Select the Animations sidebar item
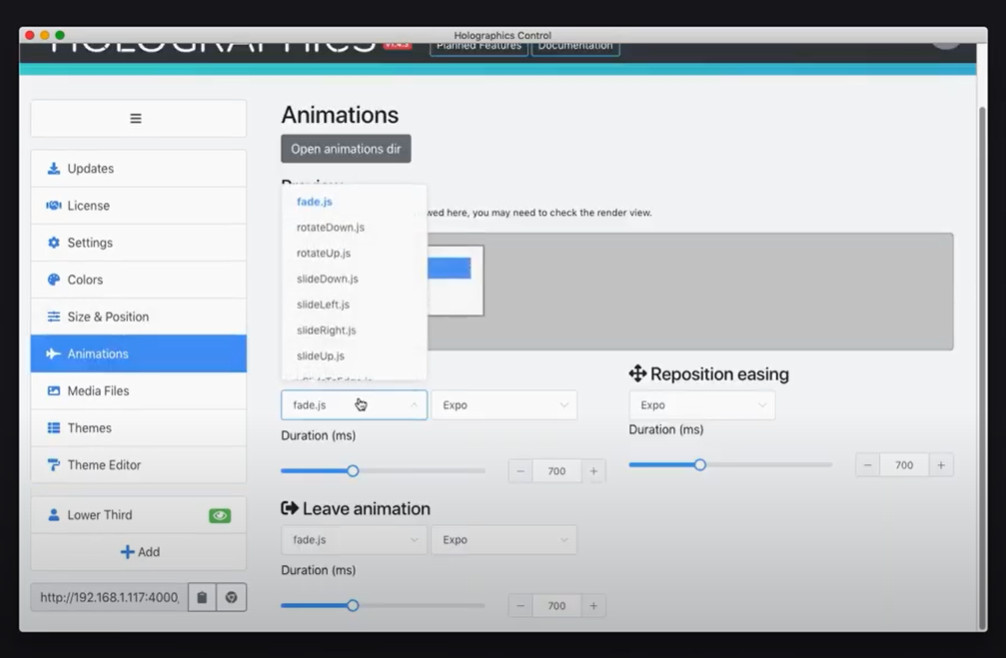The width and height of the screenshot is (1006, 658). [138, 354]
